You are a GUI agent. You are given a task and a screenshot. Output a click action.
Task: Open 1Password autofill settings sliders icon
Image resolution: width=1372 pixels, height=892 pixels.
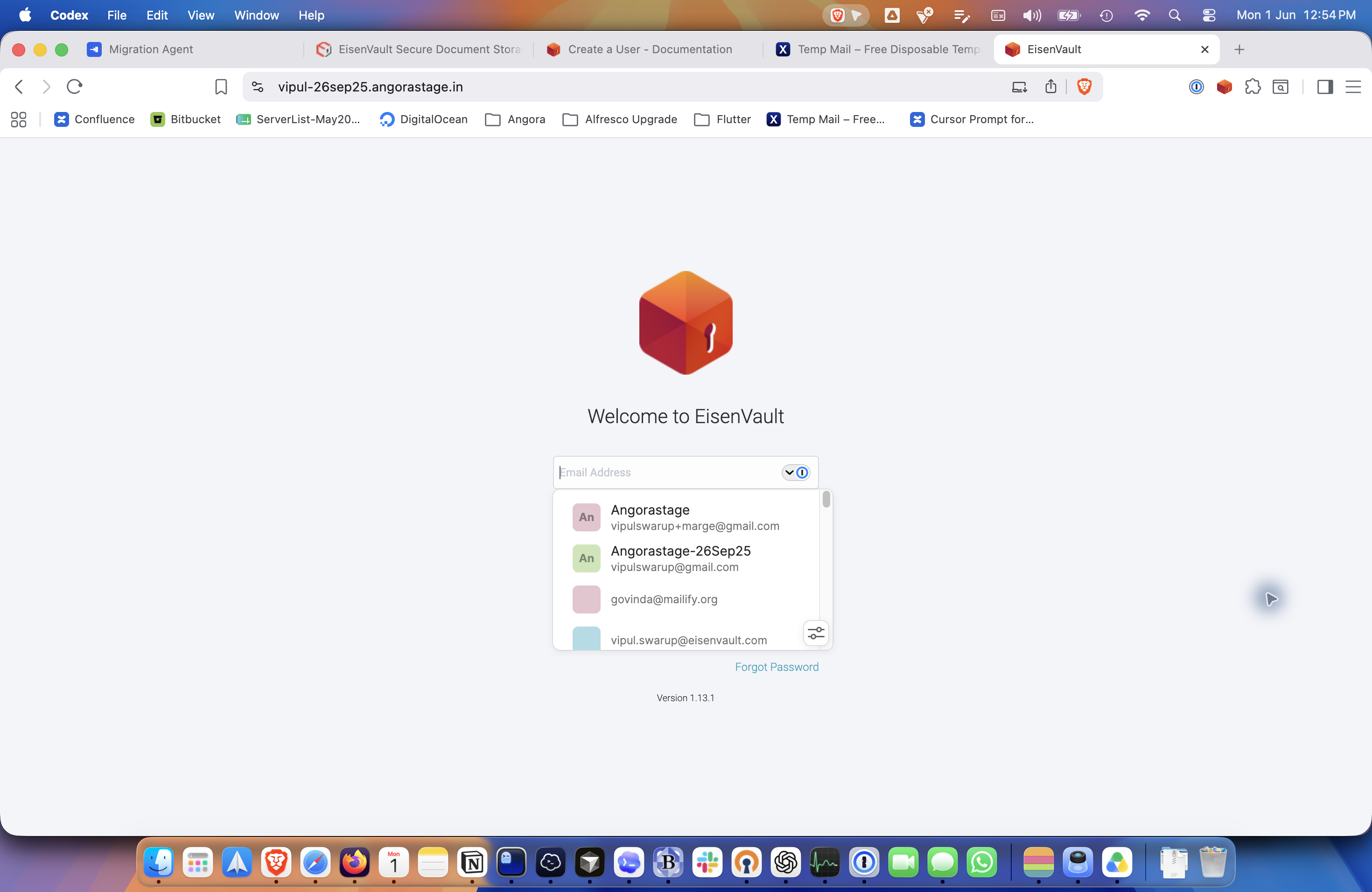816,633
